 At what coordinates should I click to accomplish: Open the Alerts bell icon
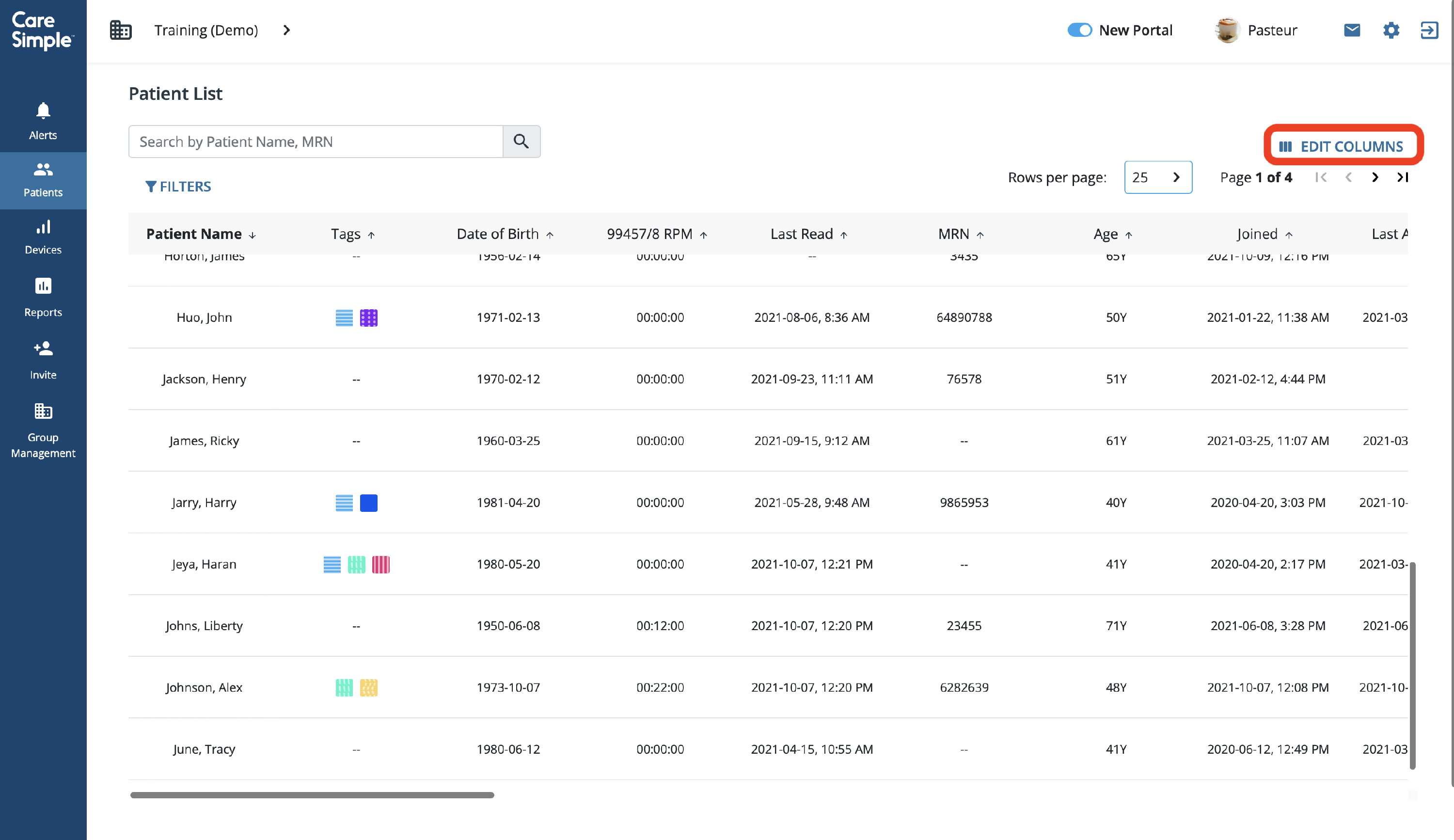[x=43, y=111]
